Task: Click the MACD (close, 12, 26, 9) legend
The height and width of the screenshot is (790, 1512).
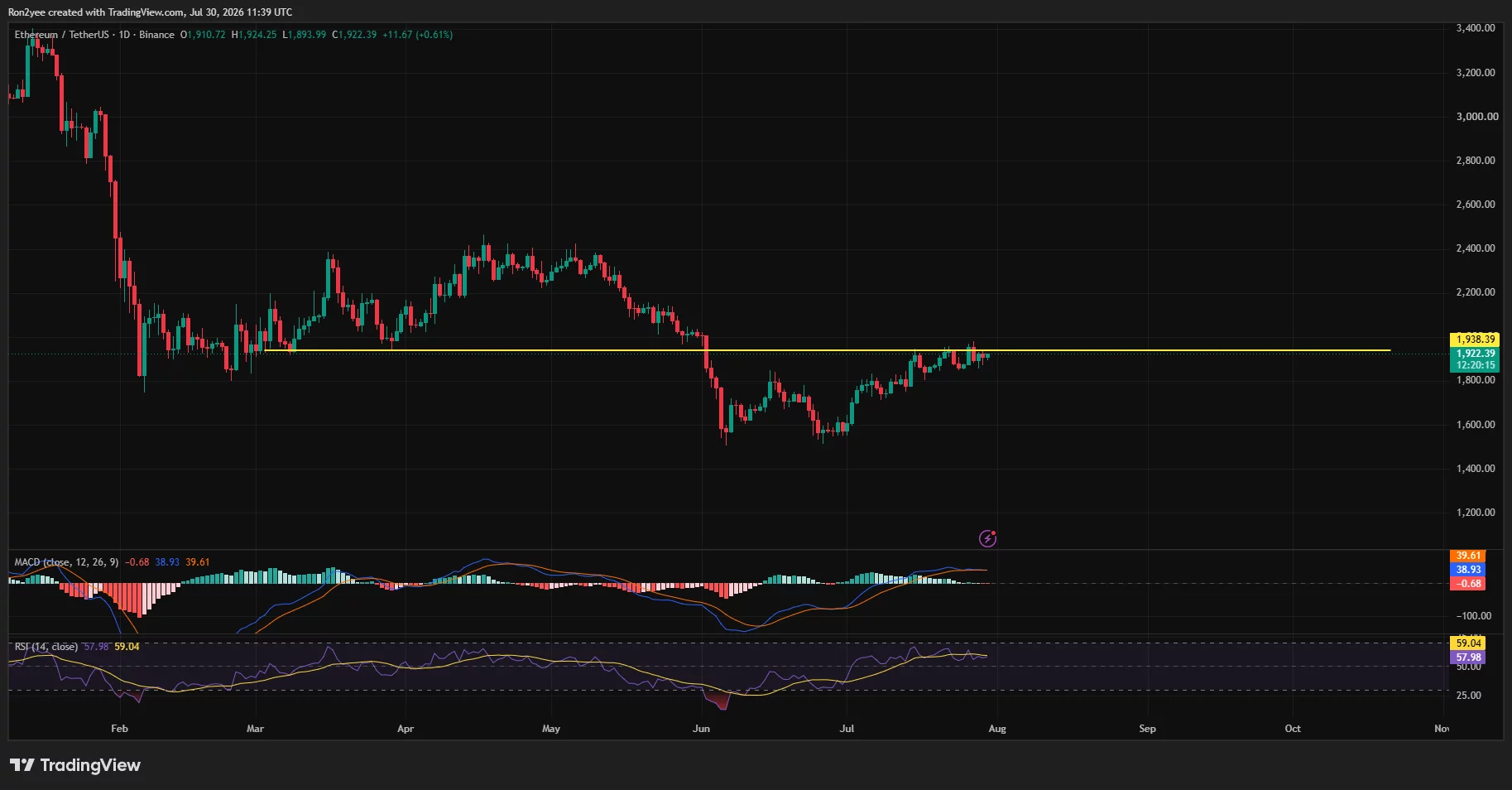Action: coord(66,562)
